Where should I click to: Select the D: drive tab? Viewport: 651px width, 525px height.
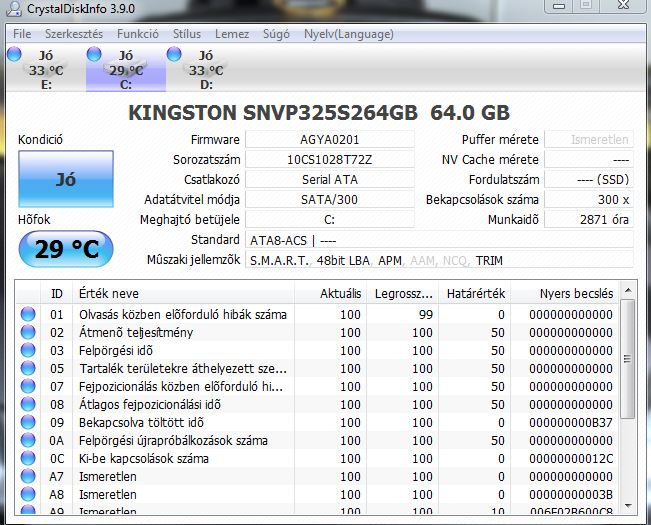click(x=206, y=69)
